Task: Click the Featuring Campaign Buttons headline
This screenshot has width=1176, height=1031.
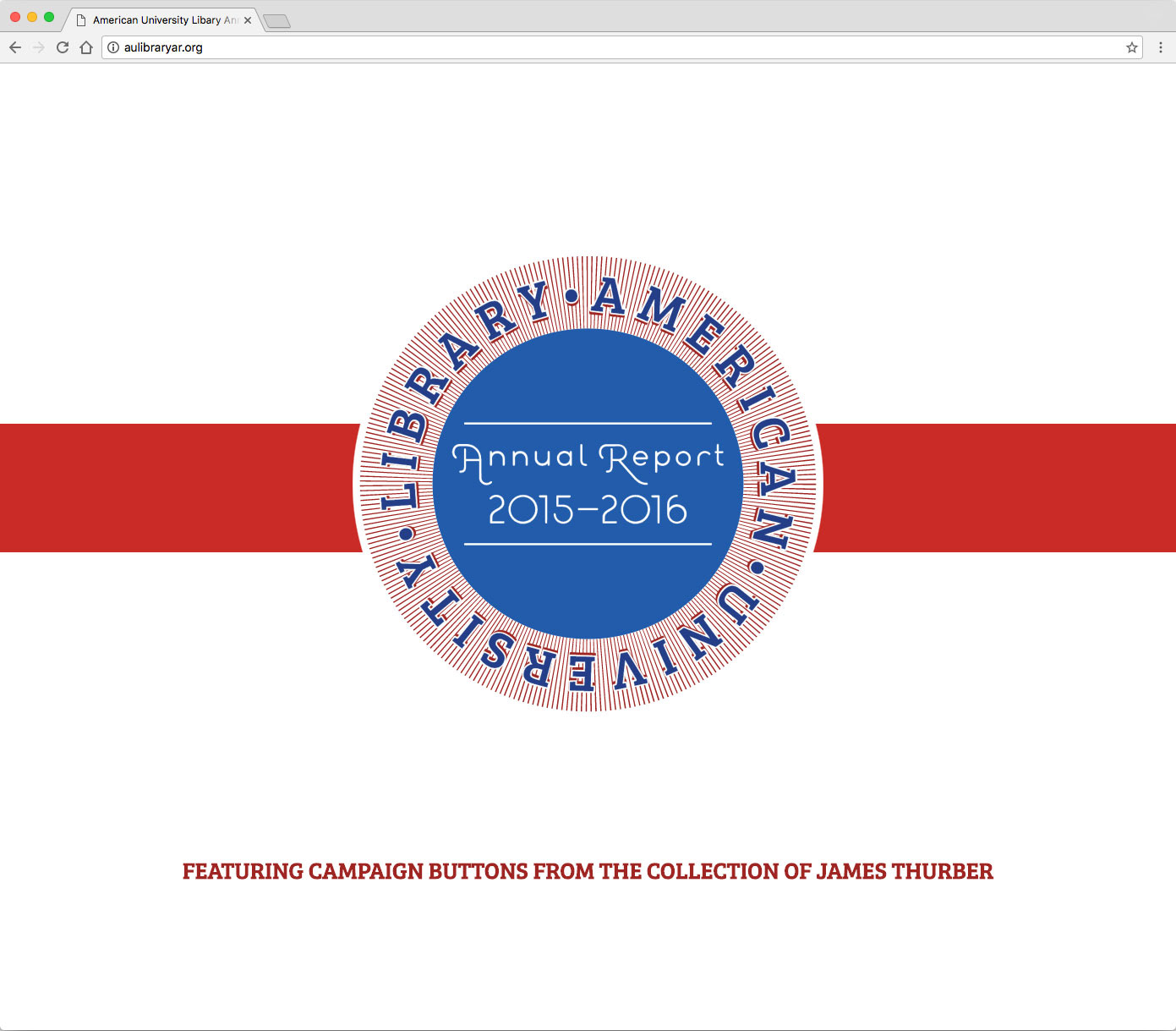Action: (x=588, y=871)
